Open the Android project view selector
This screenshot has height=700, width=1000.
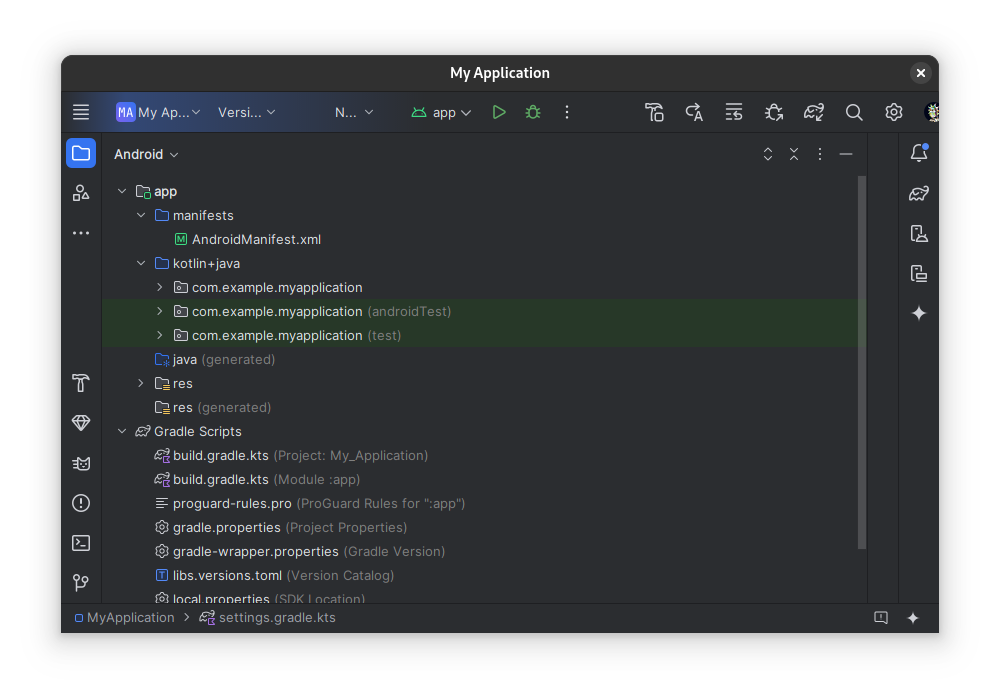pyautogui.click(x=146, y=154)
